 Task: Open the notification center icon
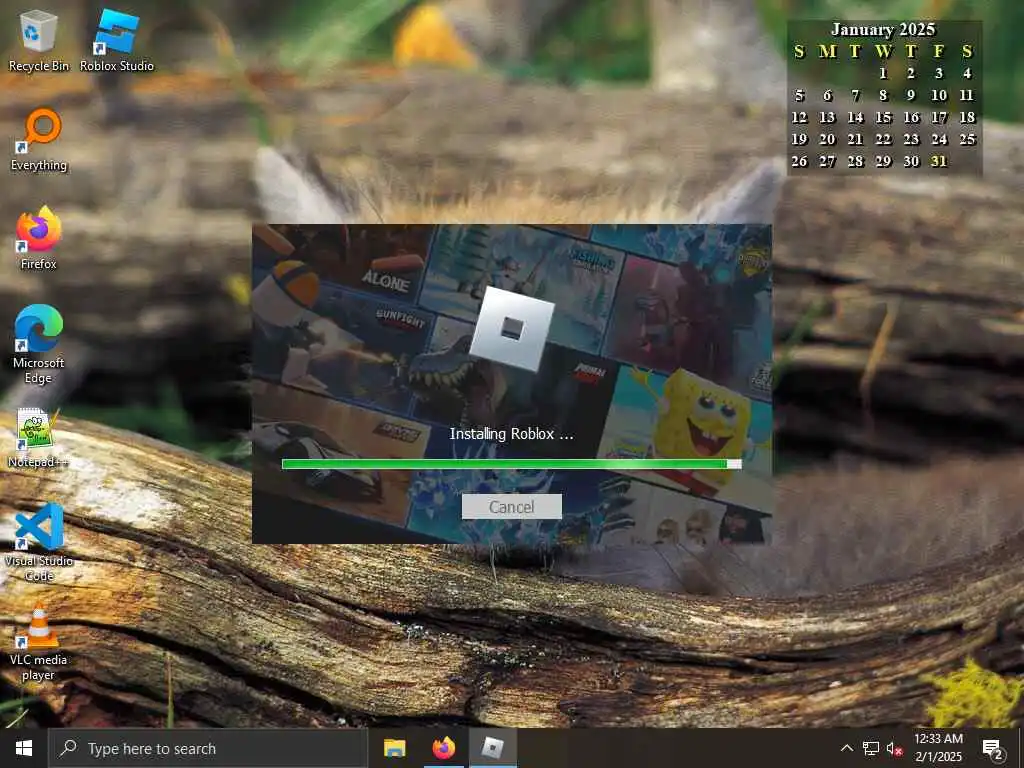tap(993, 748)
